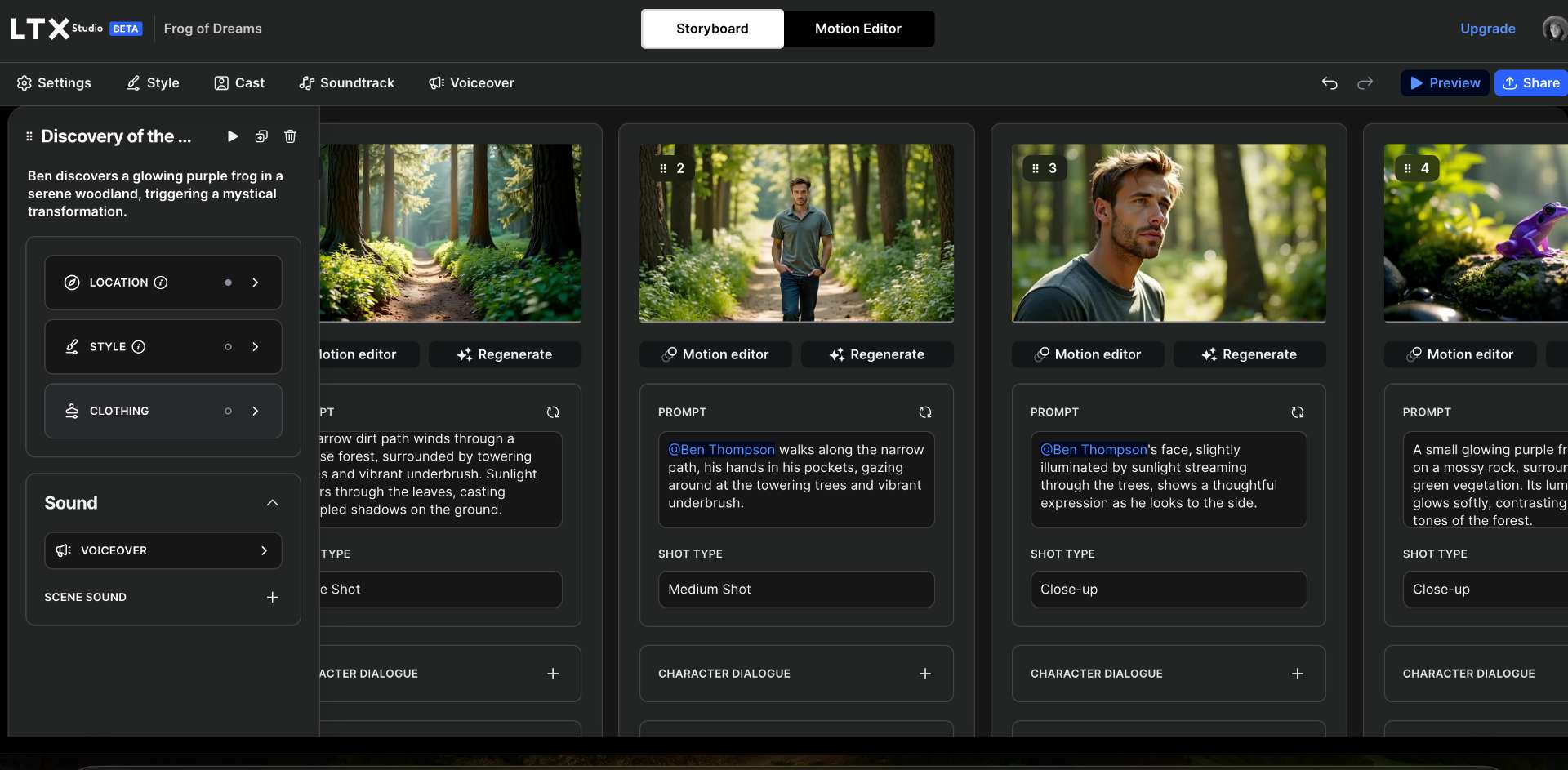Undo the last action
Viewport: 1568px width, 770px height.
pyautogui.click(x=1330, y=82)
